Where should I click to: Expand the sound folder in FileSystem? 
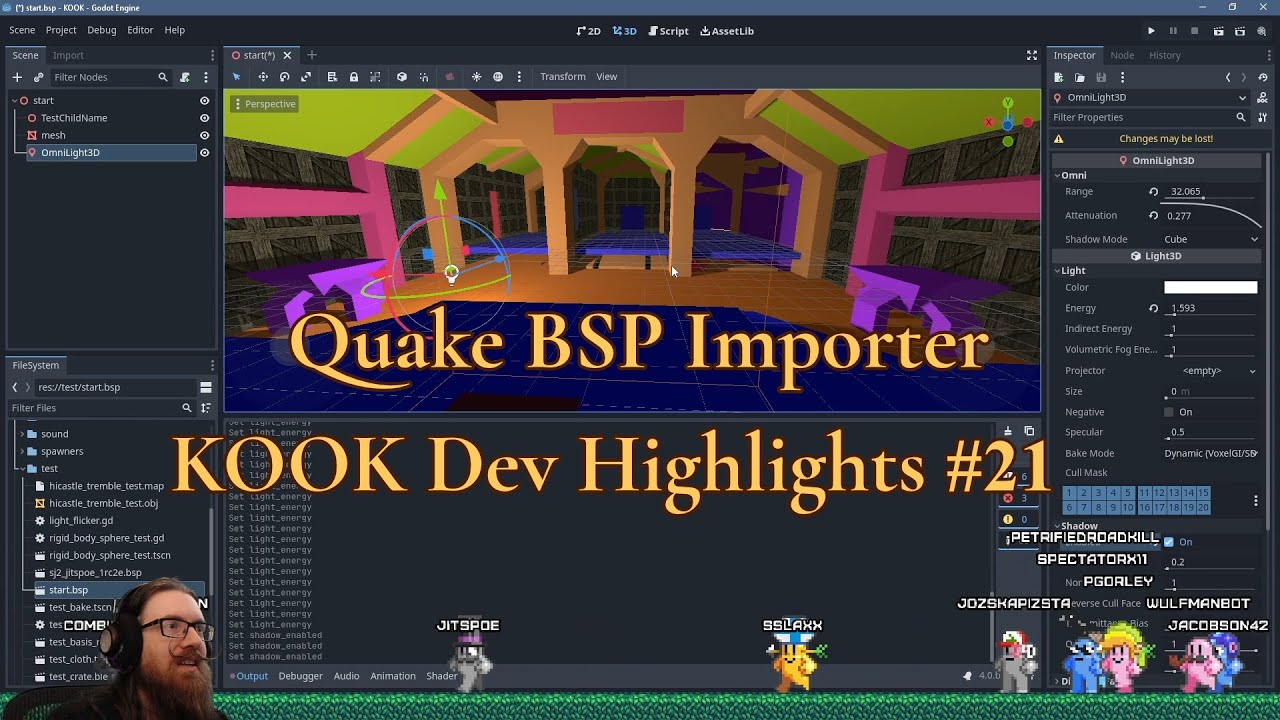(x=22, y=434)
